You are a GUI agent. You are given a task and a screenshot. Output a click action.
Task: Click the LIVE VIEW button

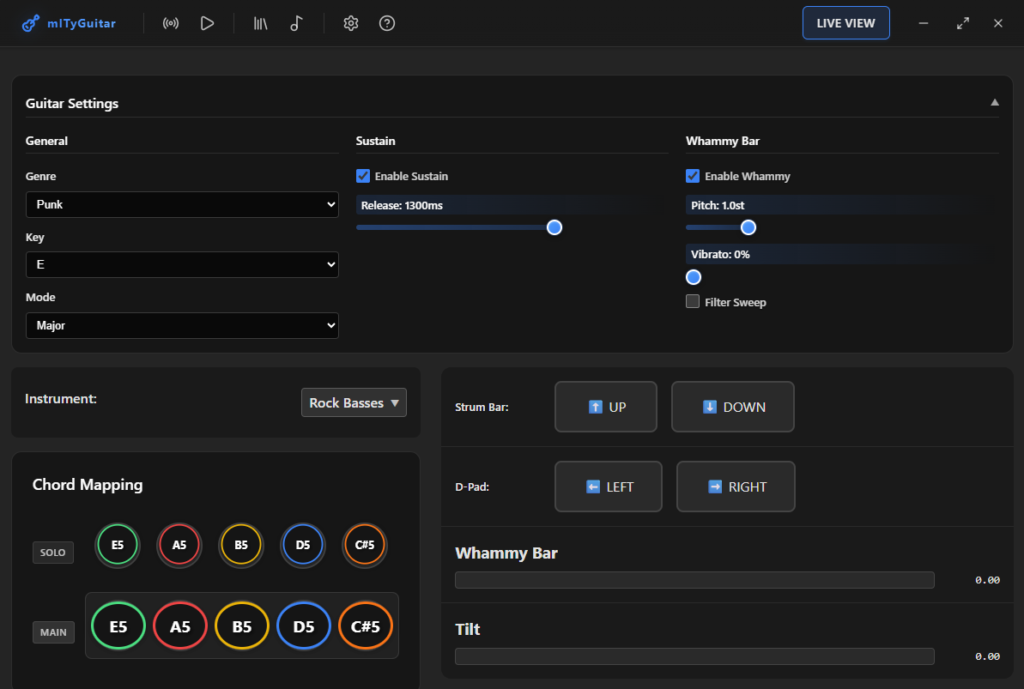tap(845, 23)
